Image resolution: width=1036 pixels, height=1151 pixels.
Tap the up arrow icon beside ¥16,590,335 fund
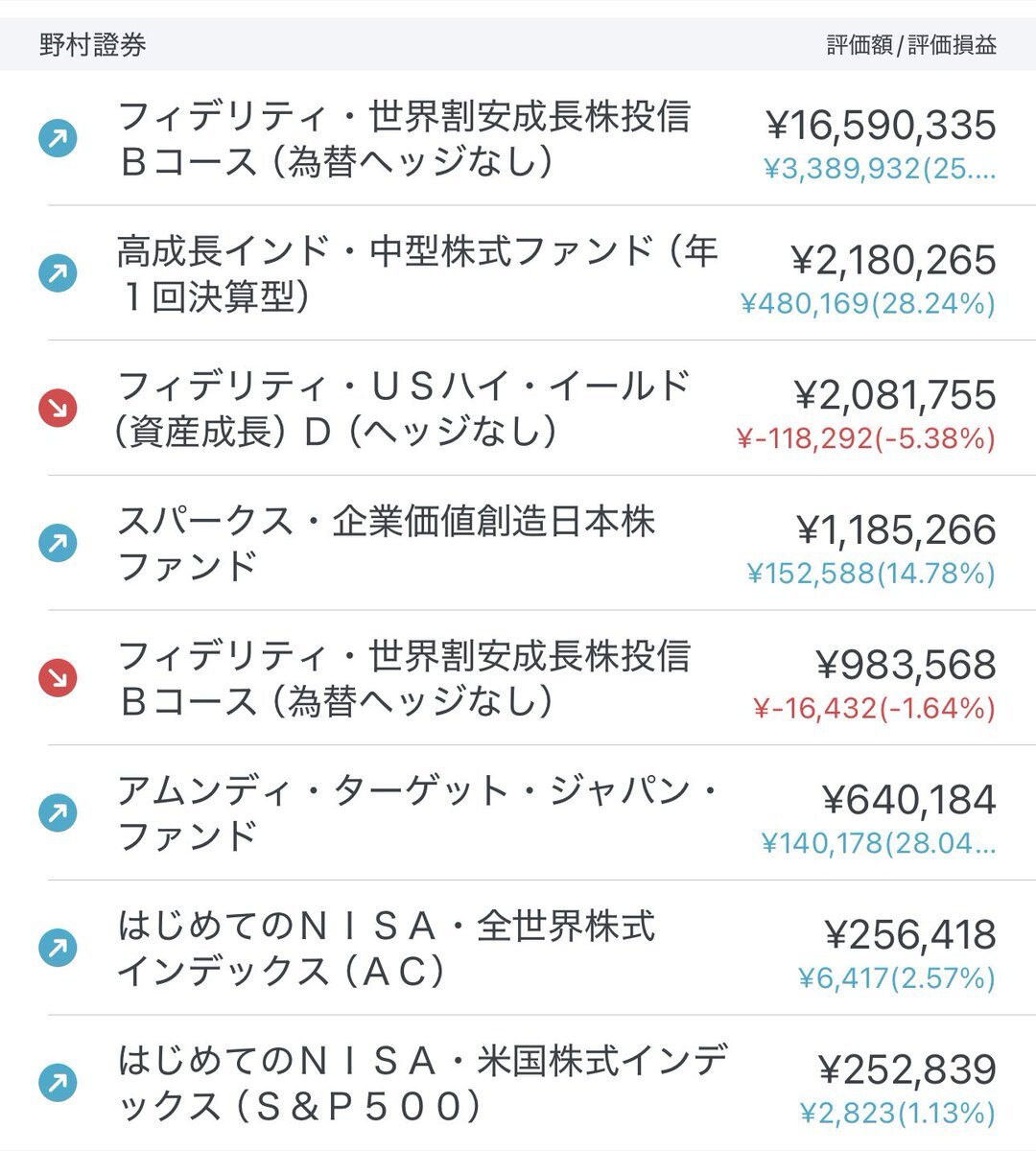coord(58,139)
